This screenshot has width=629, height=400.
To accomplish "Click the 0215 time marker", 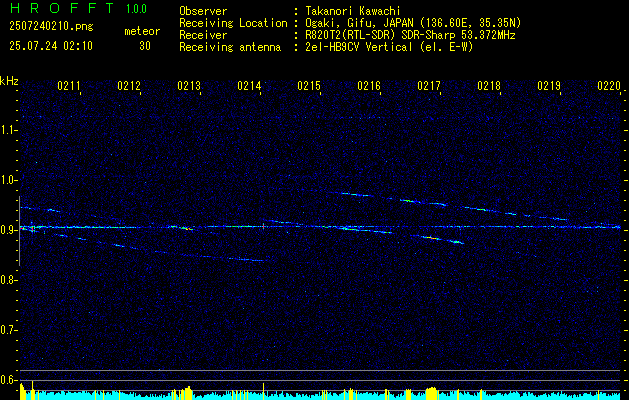I will tap(309, 86).
